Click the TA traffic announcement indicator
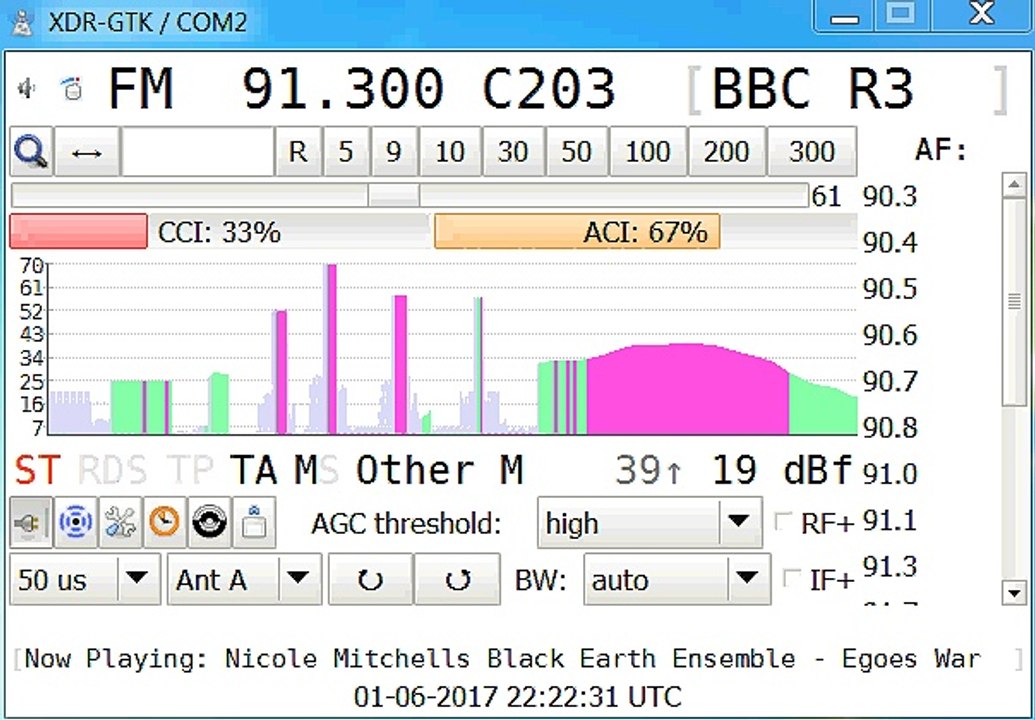 254,471
